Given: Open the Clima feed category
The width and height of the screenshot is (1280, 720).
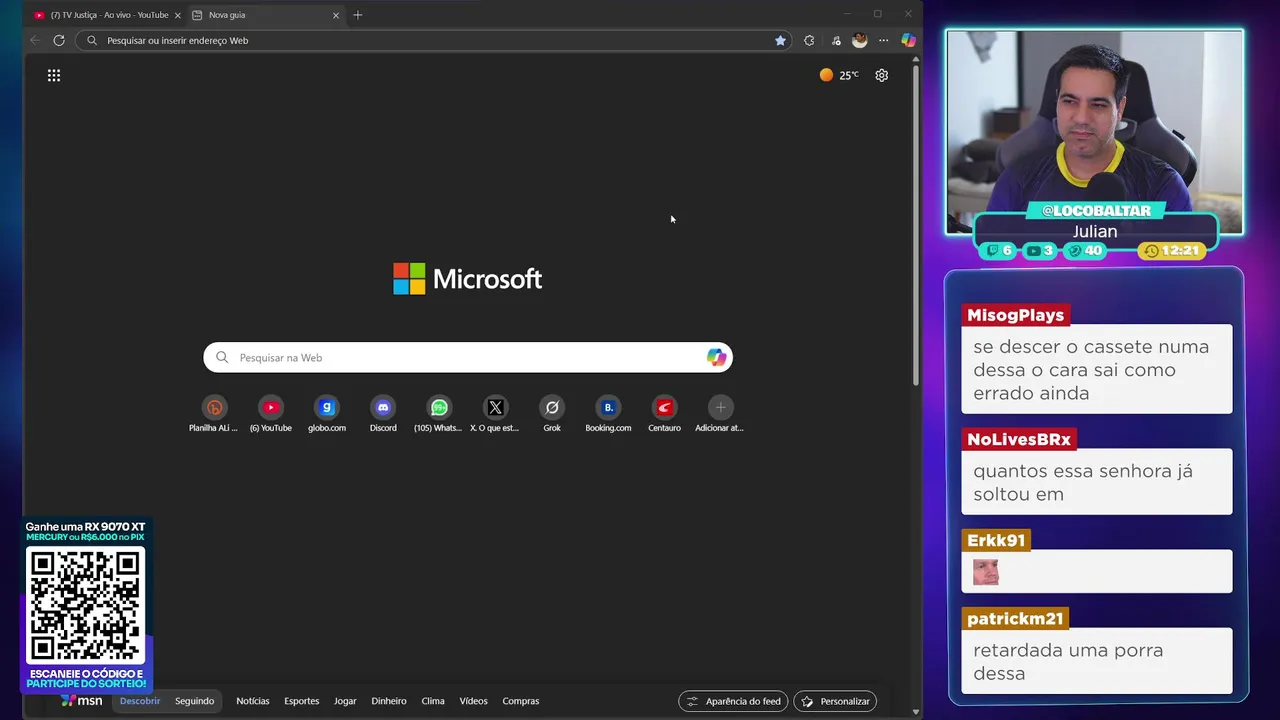Looking at the screenshot, I should tap(433, 701).
